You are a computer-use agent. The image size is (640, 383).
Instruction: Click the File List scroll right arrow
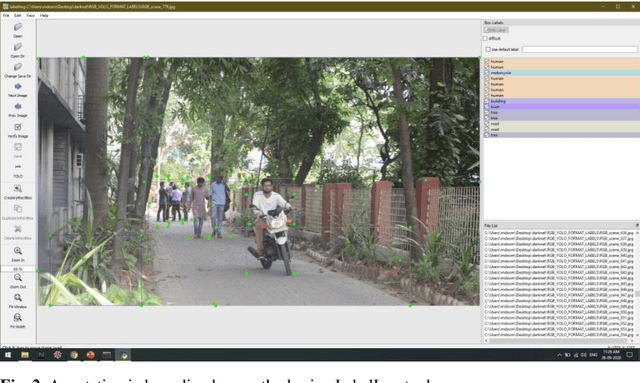(x=632, y=340)
